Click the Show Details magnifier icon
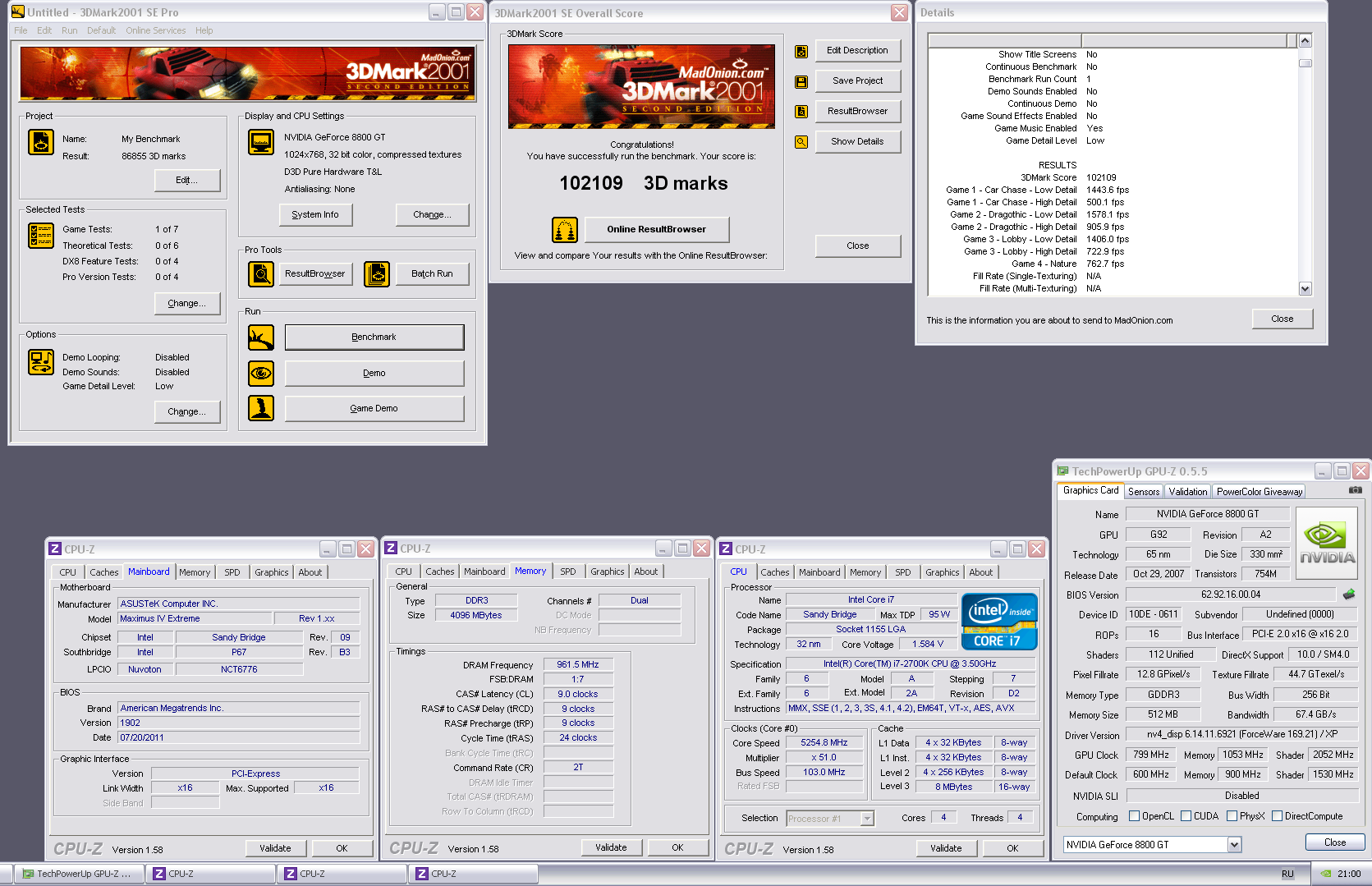This screenshot has height=886, width=1372. coord(801,142)
